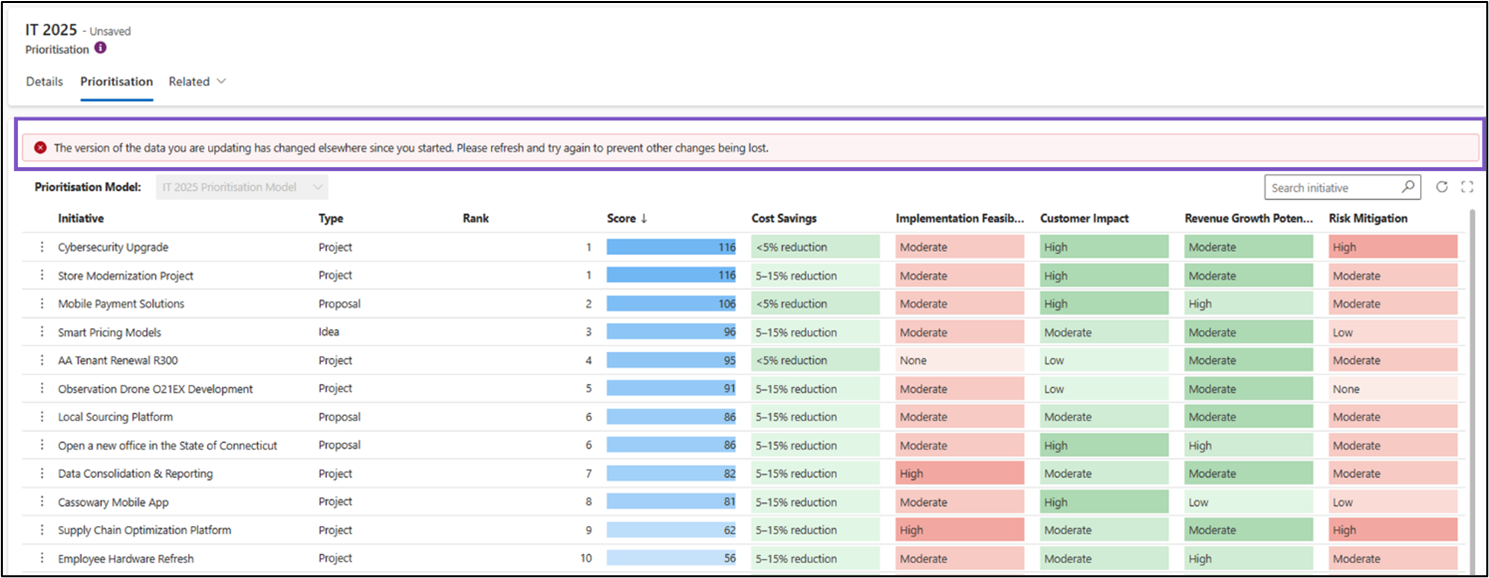The width and height of the screenshot is (1489, 578).
Task: Open the Store Modernization Project initiative
Action: (125, 276)
